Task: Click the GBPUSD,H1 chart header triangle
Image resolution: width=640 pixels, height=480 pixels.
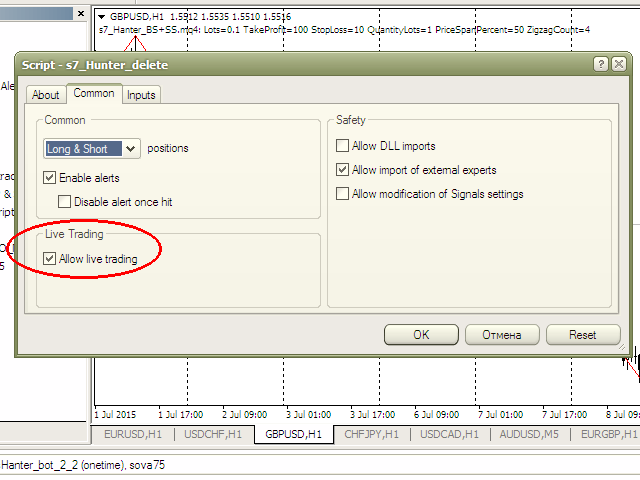Action: pos(102,17)
